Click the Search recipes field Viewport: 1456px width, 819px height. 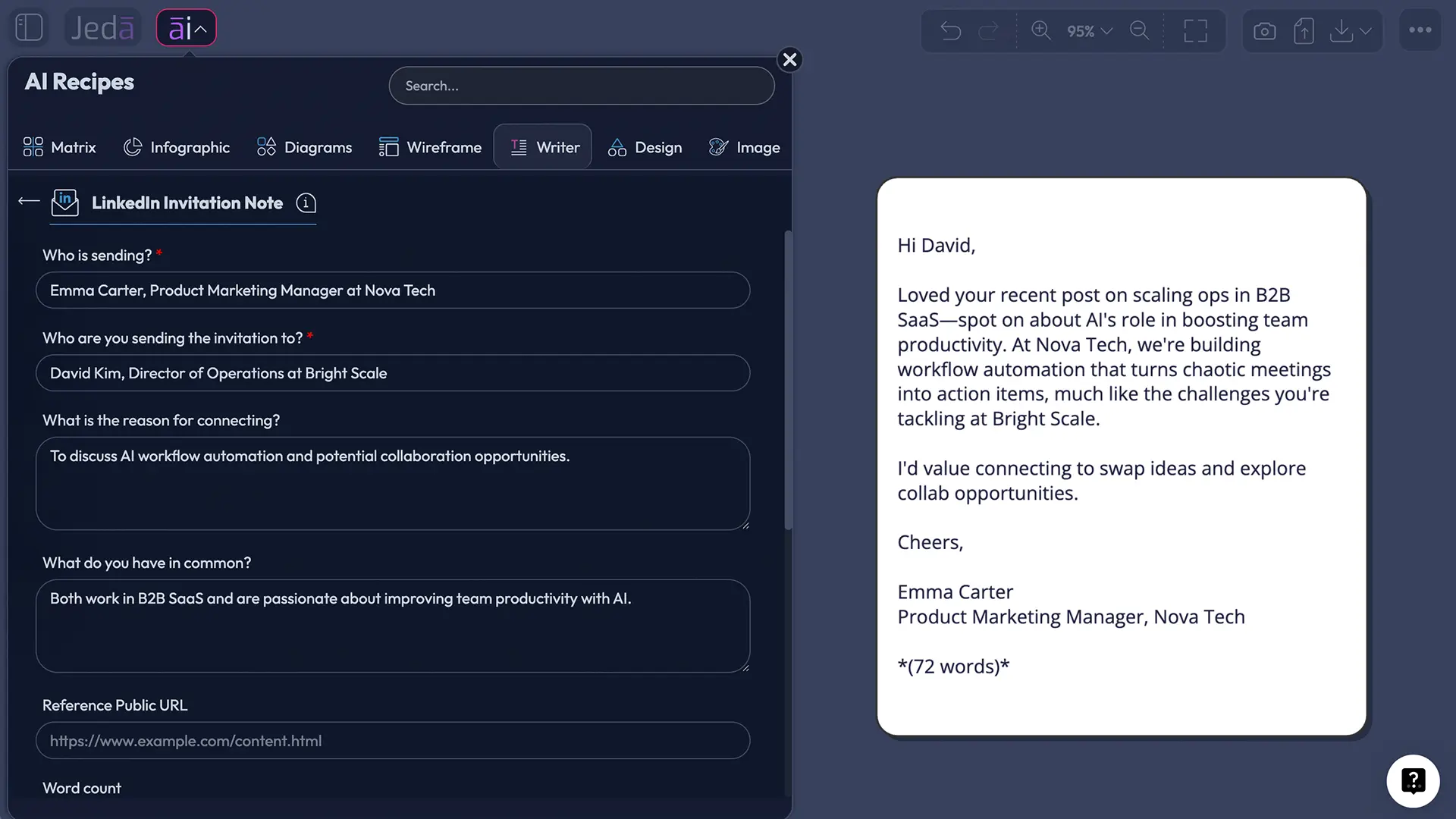click(582, 86)
